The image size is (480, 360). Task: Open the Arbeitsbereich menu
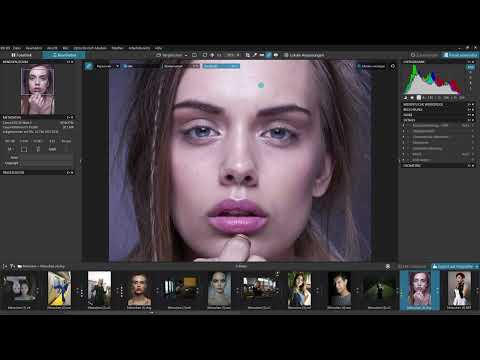[139, 48]
